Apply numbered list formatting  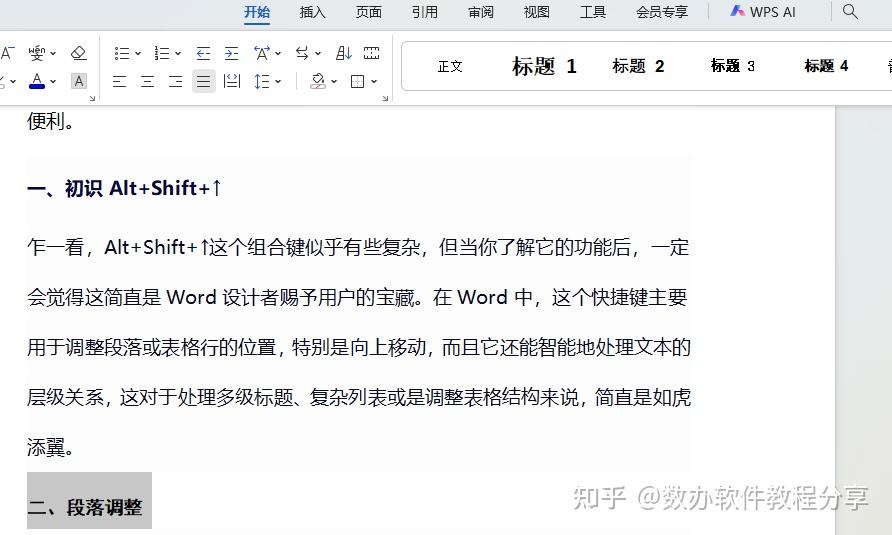[162, 53]
